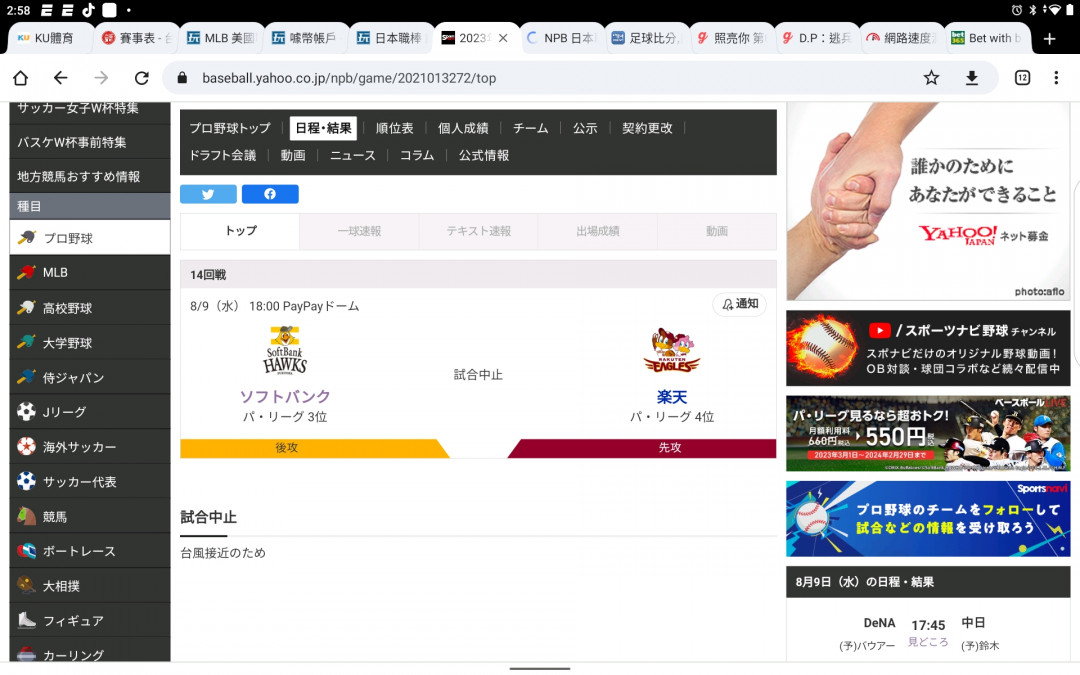Switch to the 日本職棒 browser tab
The image size is (1080, 675).
coord(391,38)
